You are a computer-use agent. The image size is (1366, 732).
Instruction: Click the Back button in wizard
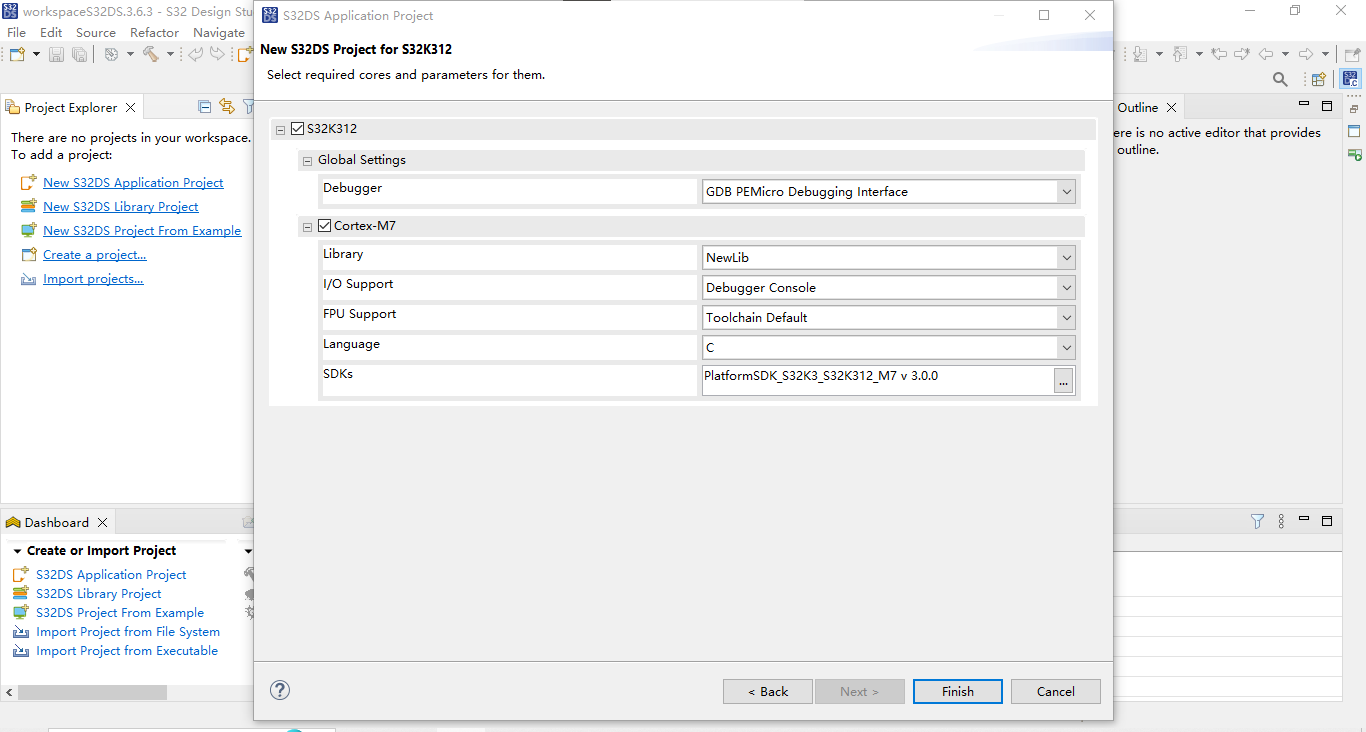pyautogui.click(x=768, y=691)
